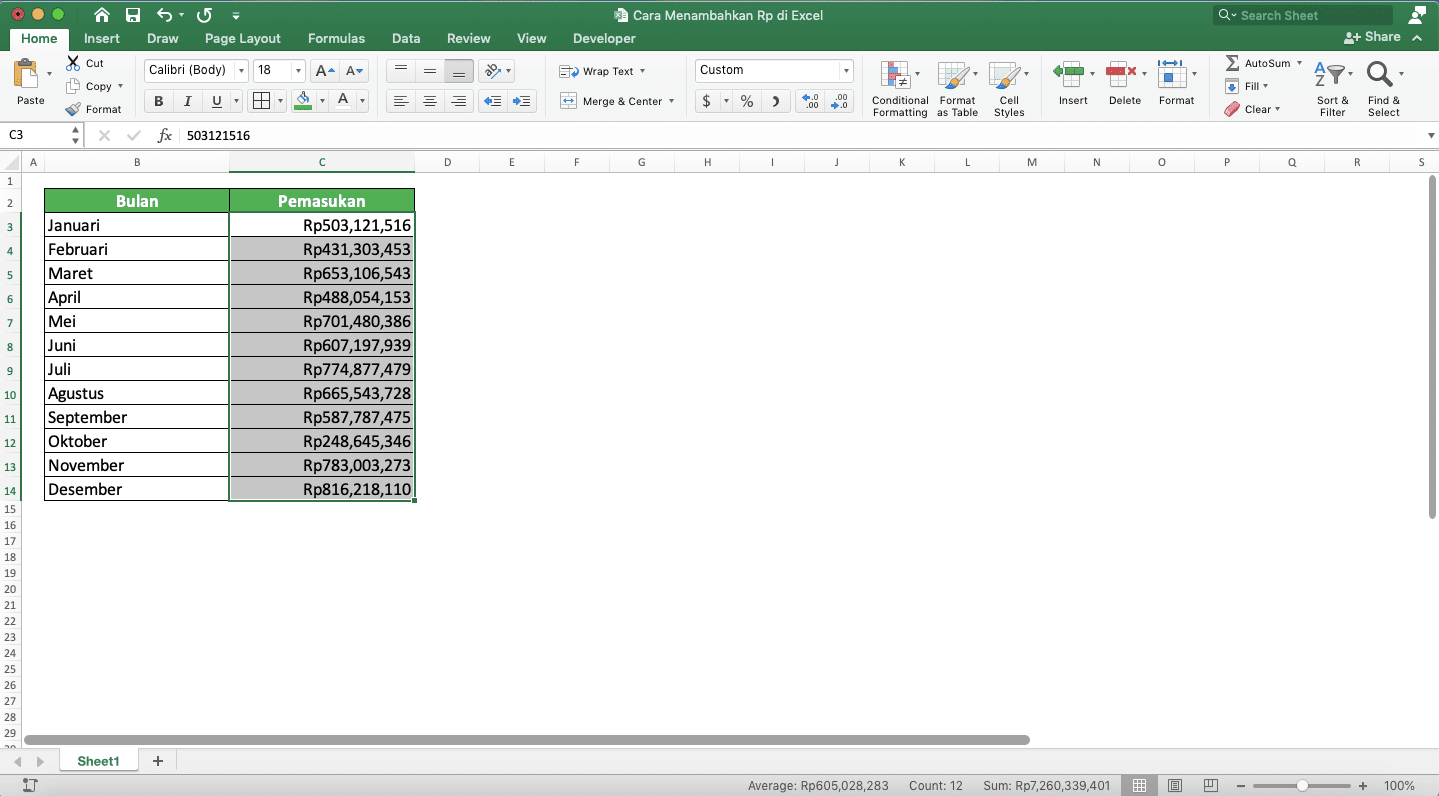
Task: Decrease font size
Action: [x=354, y=71]
